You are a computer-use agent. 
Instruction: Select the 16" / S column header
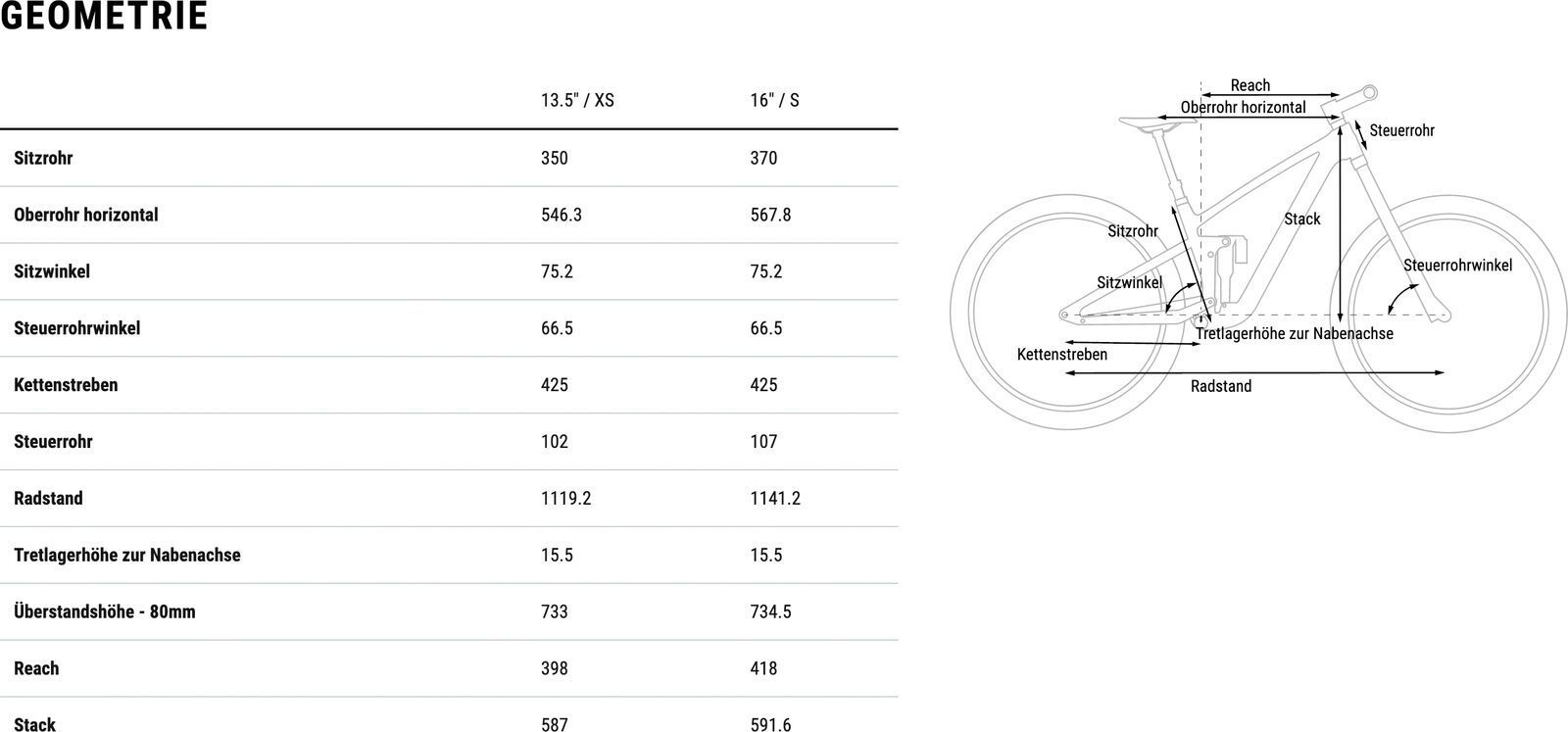point(774,100)
